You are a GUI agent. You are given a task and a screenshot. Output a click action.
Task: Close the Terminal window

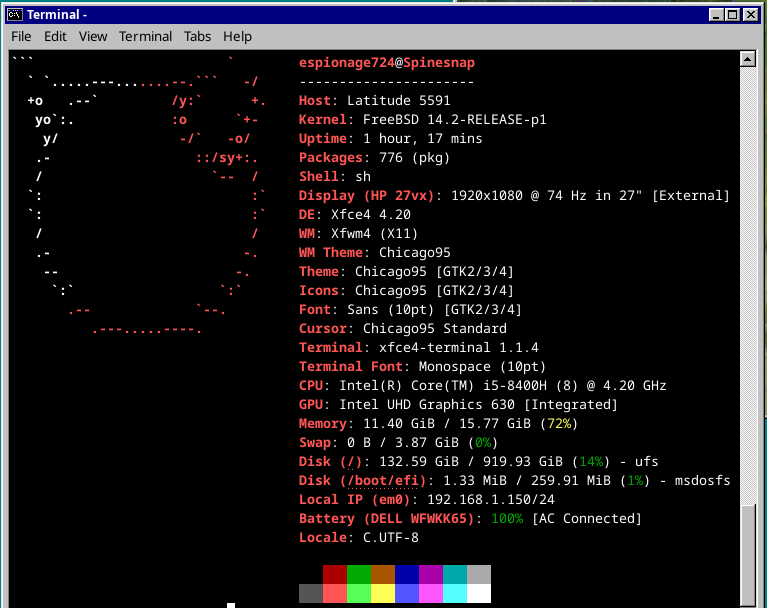751,14
